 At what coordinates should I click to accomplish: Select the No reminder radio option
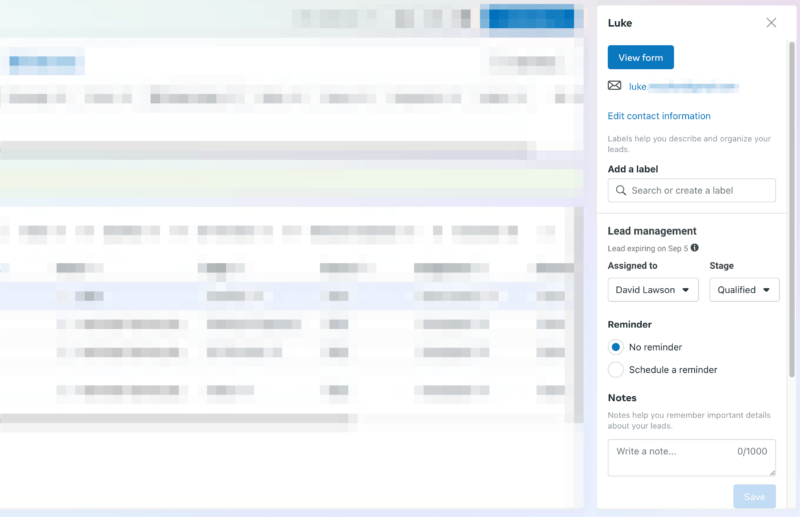pos(616,347)
